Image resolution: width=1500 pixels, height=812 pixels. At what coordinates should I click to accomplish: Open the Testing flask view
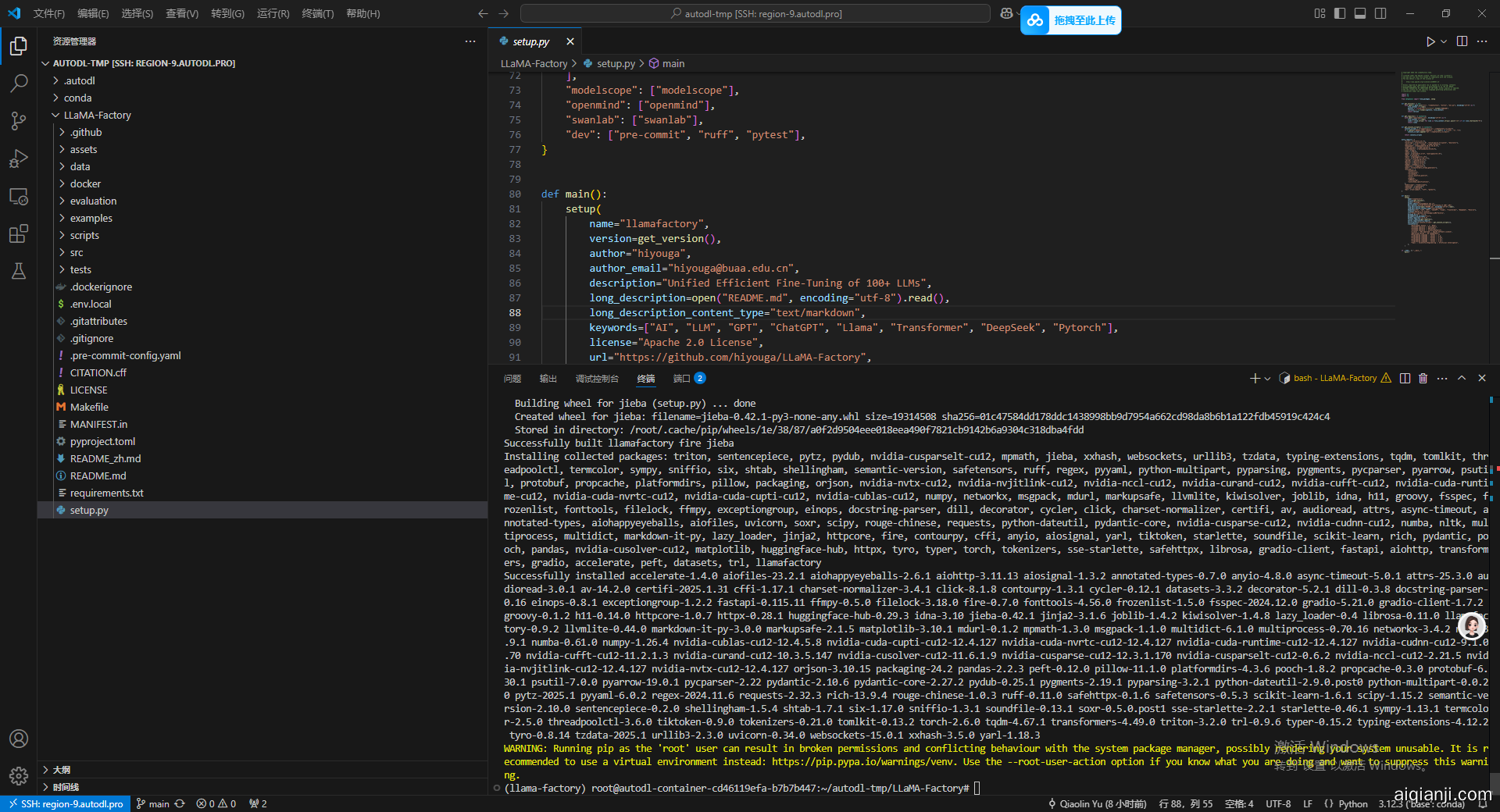click(x=19, y=271)
